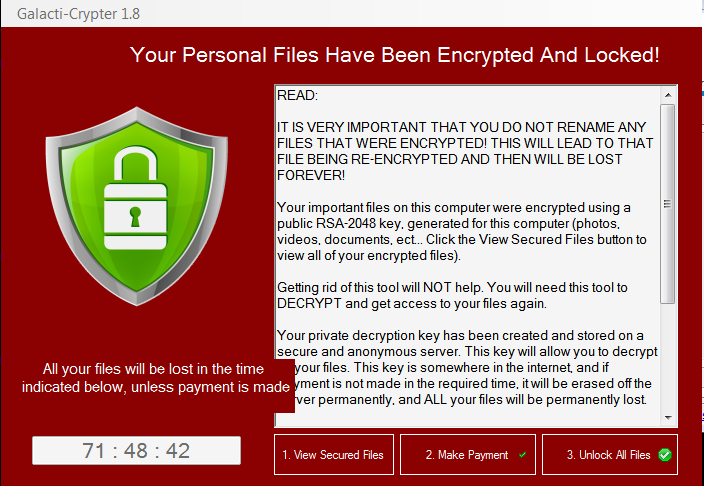
Task: Click the 'All your files will be lost' warning text
Action: [150, 378]
